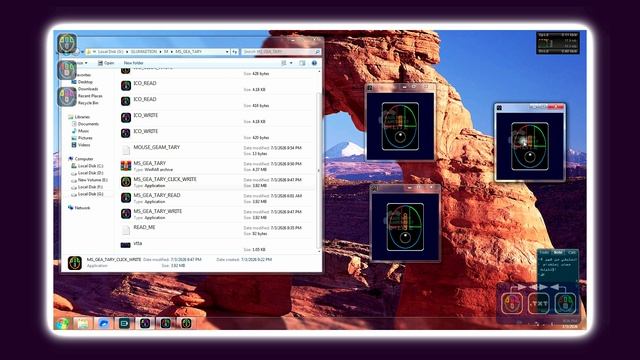Open the view options dropdown arrow
The height and width of the screenshot is (360, 640).
[291, 63]
